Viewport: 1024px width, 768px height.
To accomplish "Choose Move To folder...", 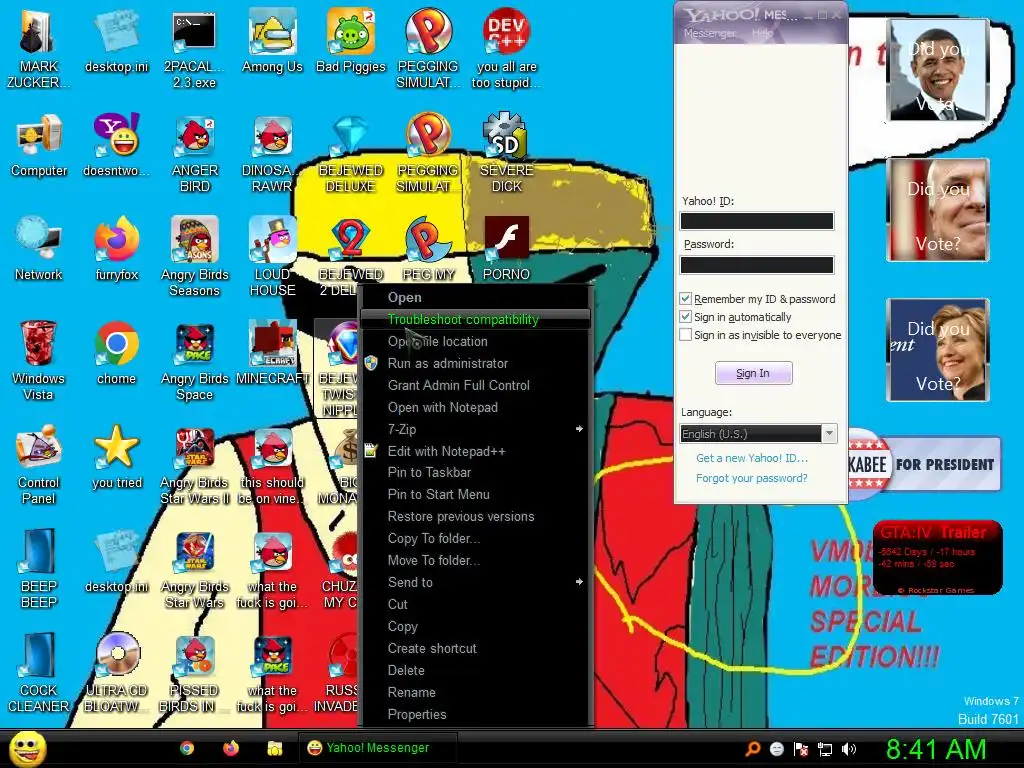I will 476,560.
